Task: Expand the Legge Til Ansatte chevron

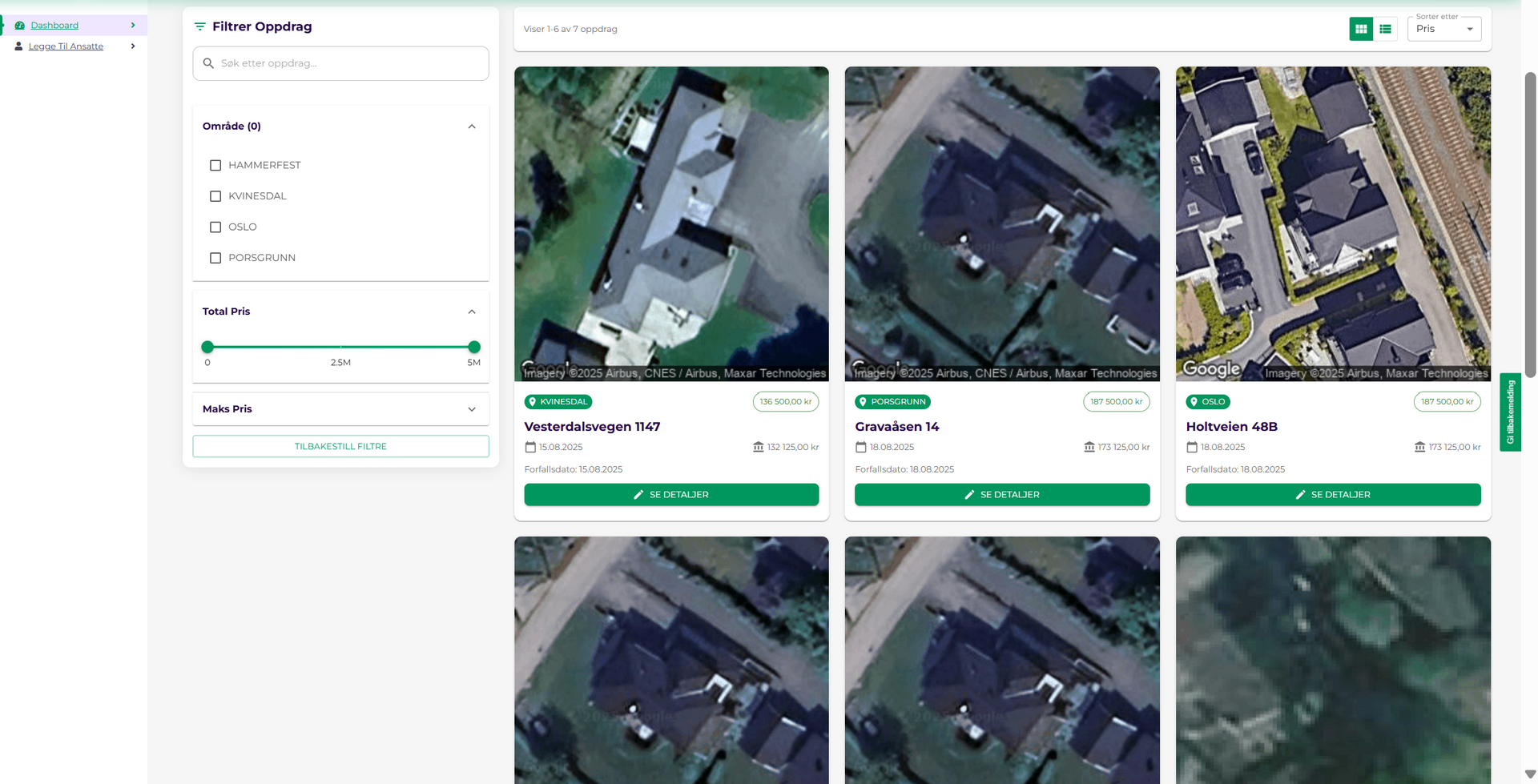Action: (133, 46)
